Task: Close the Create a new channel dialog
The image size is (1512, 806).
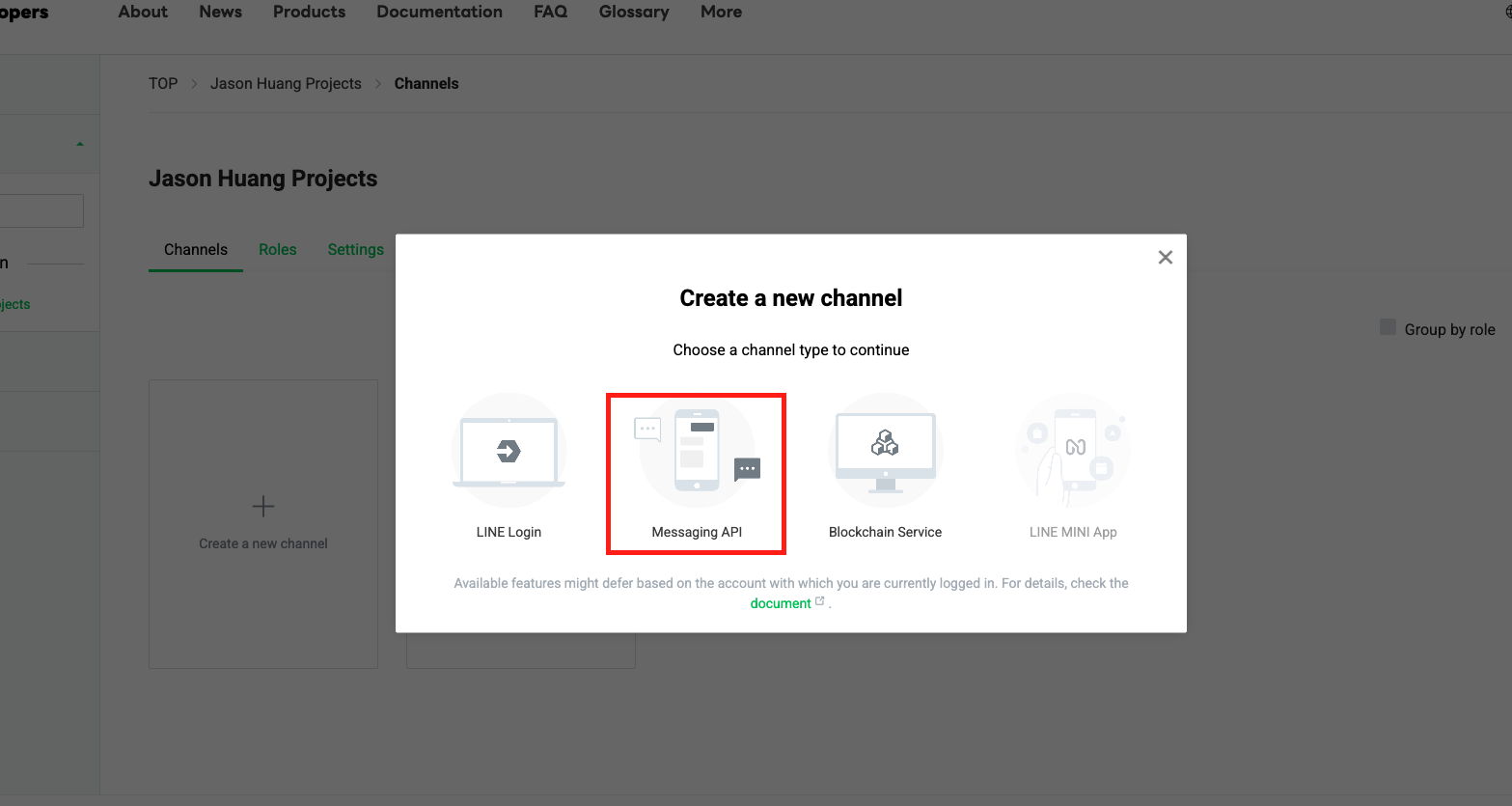Action: (1166, 258)
